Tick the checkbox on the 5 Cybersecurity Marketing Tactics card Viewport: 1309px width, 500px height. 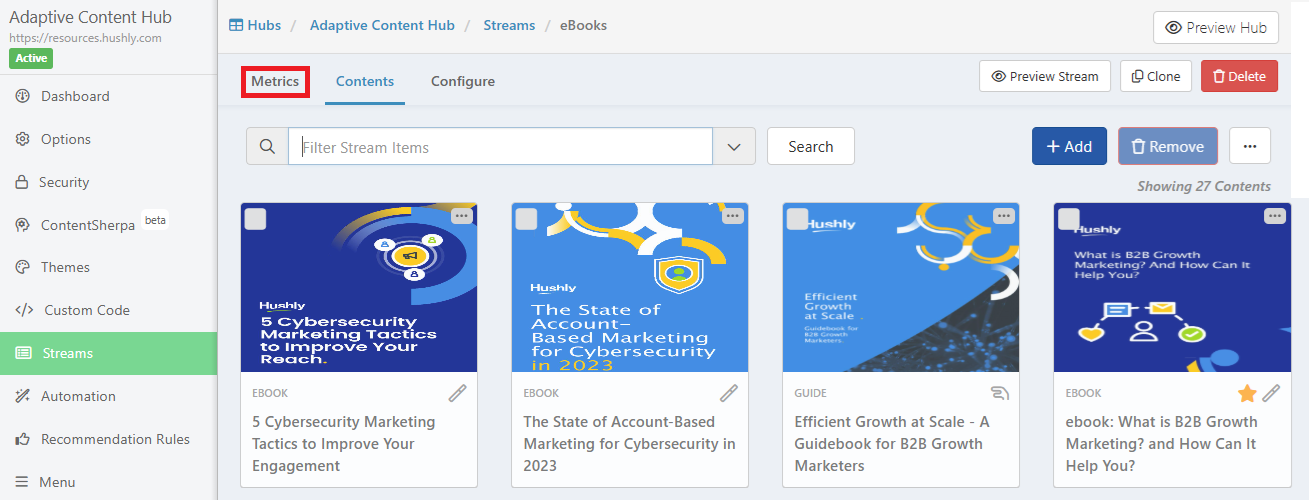255,219
